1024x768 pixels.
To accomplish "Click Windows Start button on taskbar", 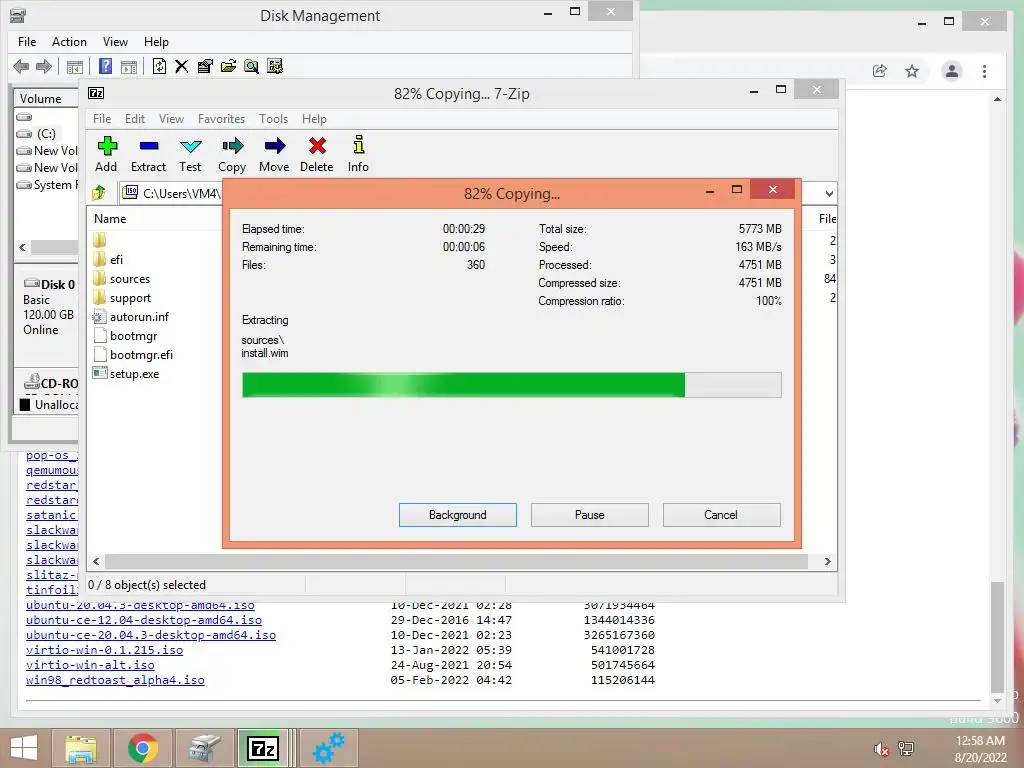I will (x=24, y=748).
